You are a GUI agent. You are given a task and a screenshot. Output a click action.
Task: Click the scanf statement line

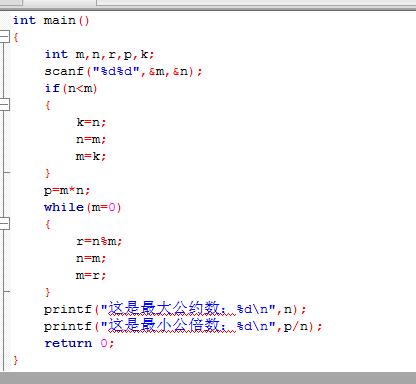(123, 71)
